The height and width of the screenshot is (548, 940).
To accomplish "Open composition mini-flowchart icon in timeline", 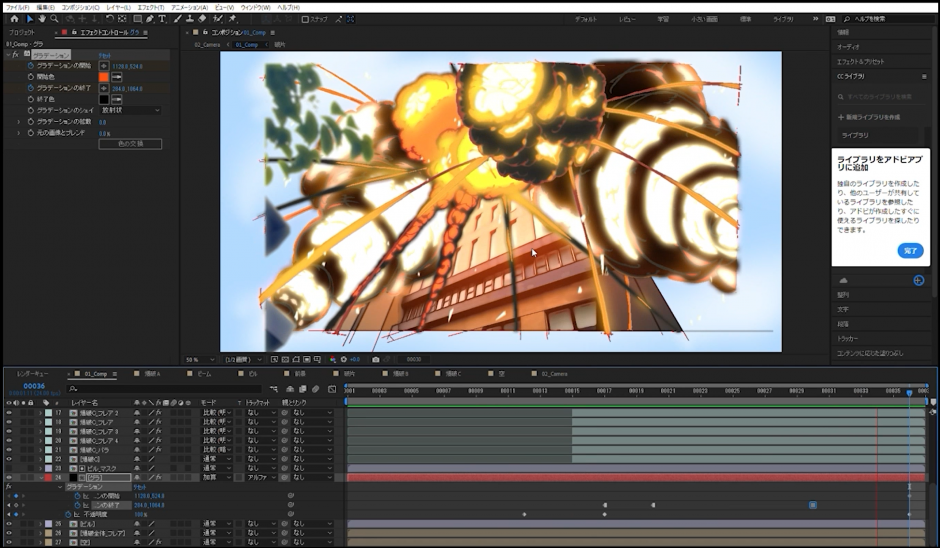I will tap(274, 389).
